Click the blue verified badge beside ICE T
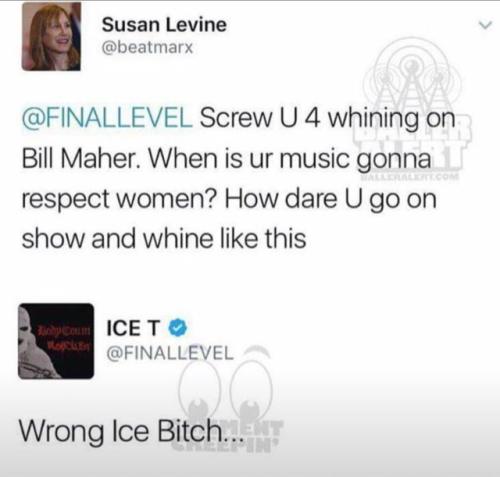This screenshot has width=500, height=477. (178, 329)
